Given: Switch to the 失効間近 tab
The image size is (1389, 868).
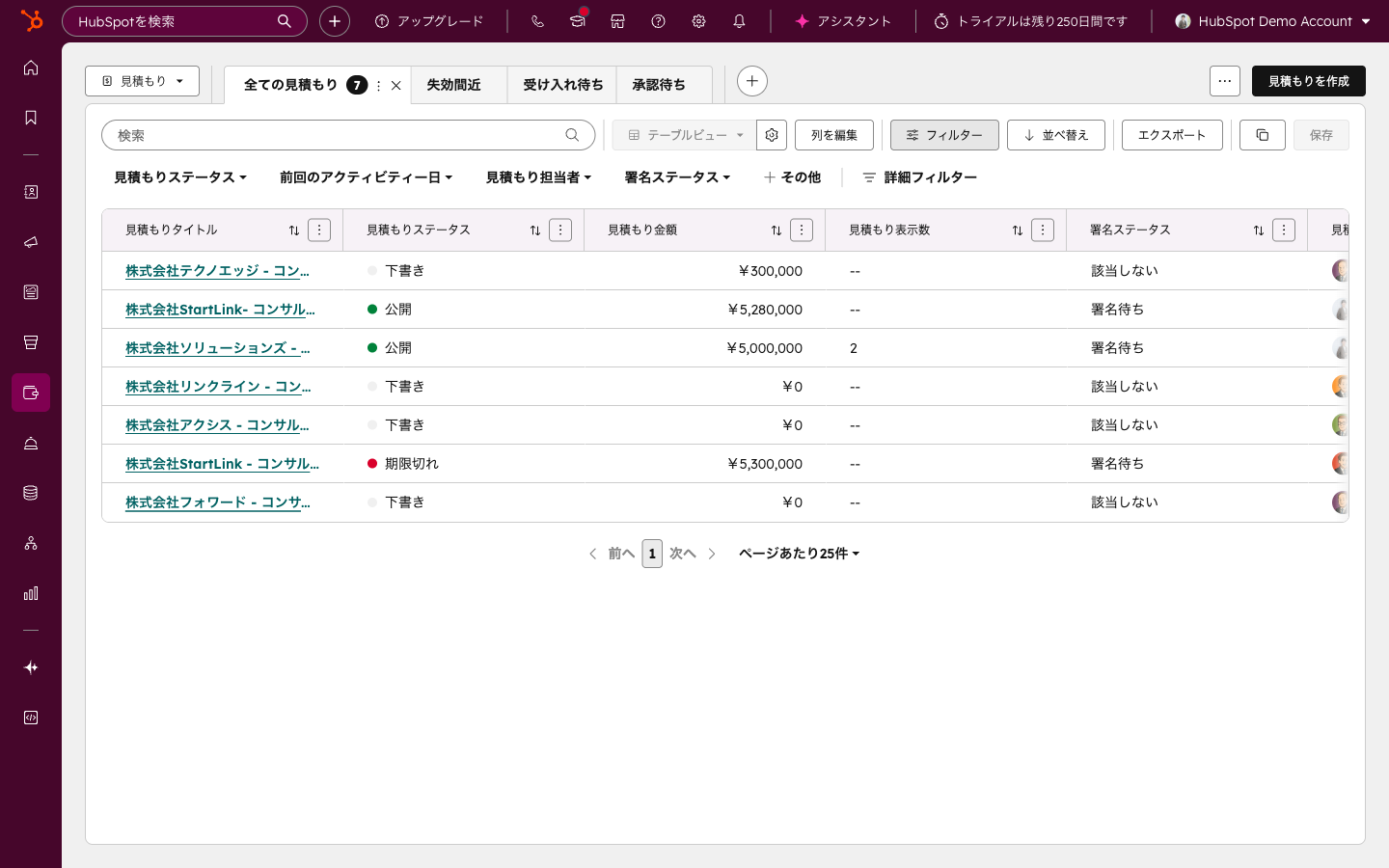Looking at the screenshot, I should tap(453, 85).
